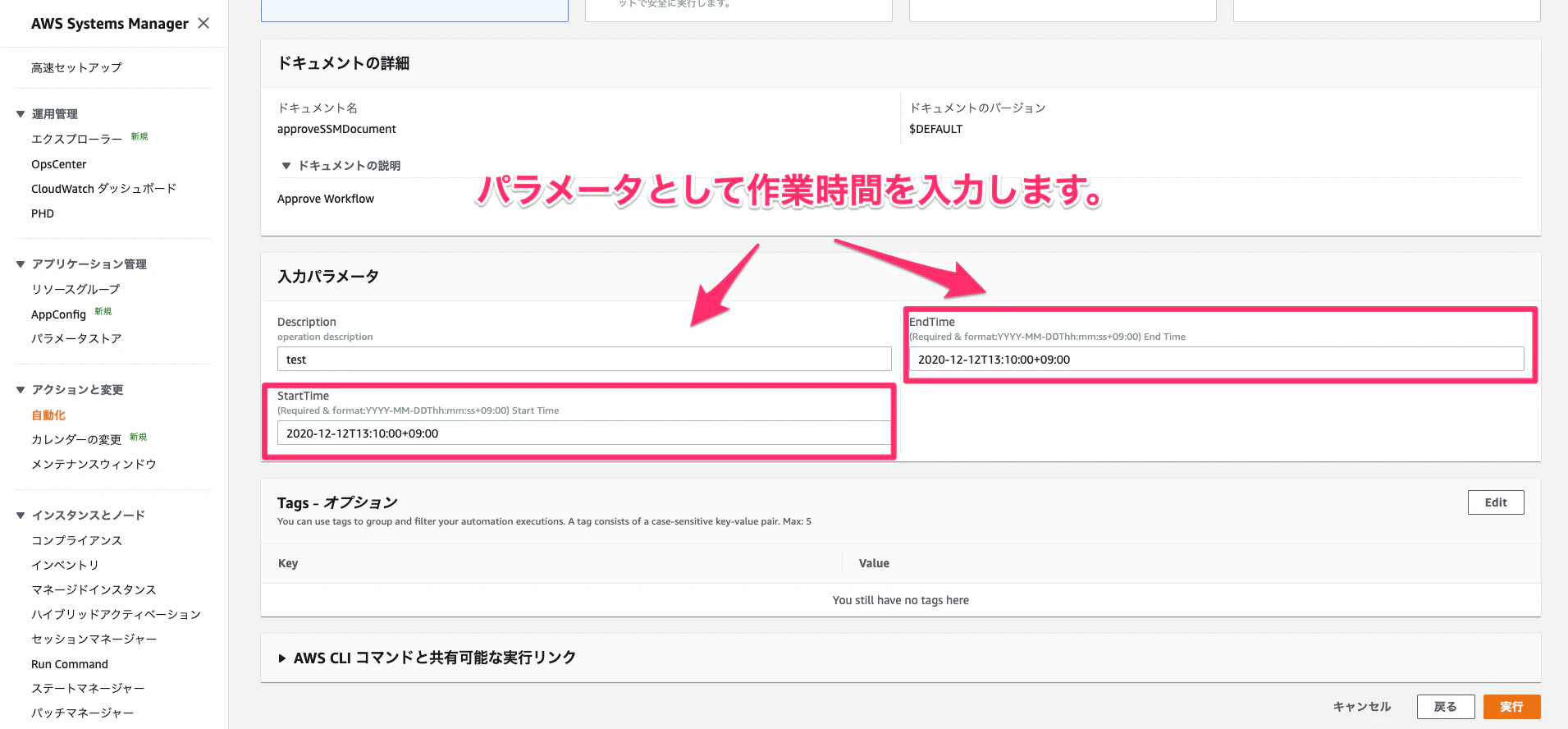Viewport: 1568px width, 729px height.
Task: Open コンプライアンス page
Action: click(76, 540)
